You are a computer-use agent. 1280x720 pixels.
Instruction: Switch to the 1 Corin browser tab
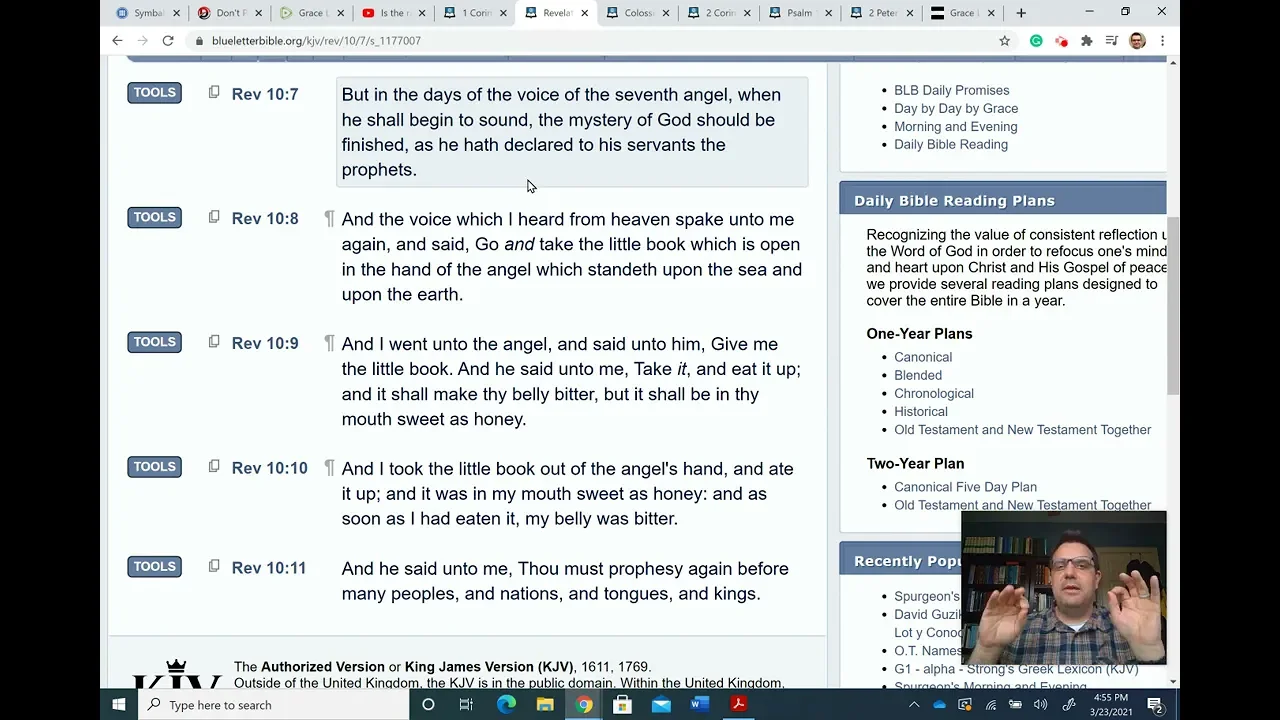[x=474, y=13]
